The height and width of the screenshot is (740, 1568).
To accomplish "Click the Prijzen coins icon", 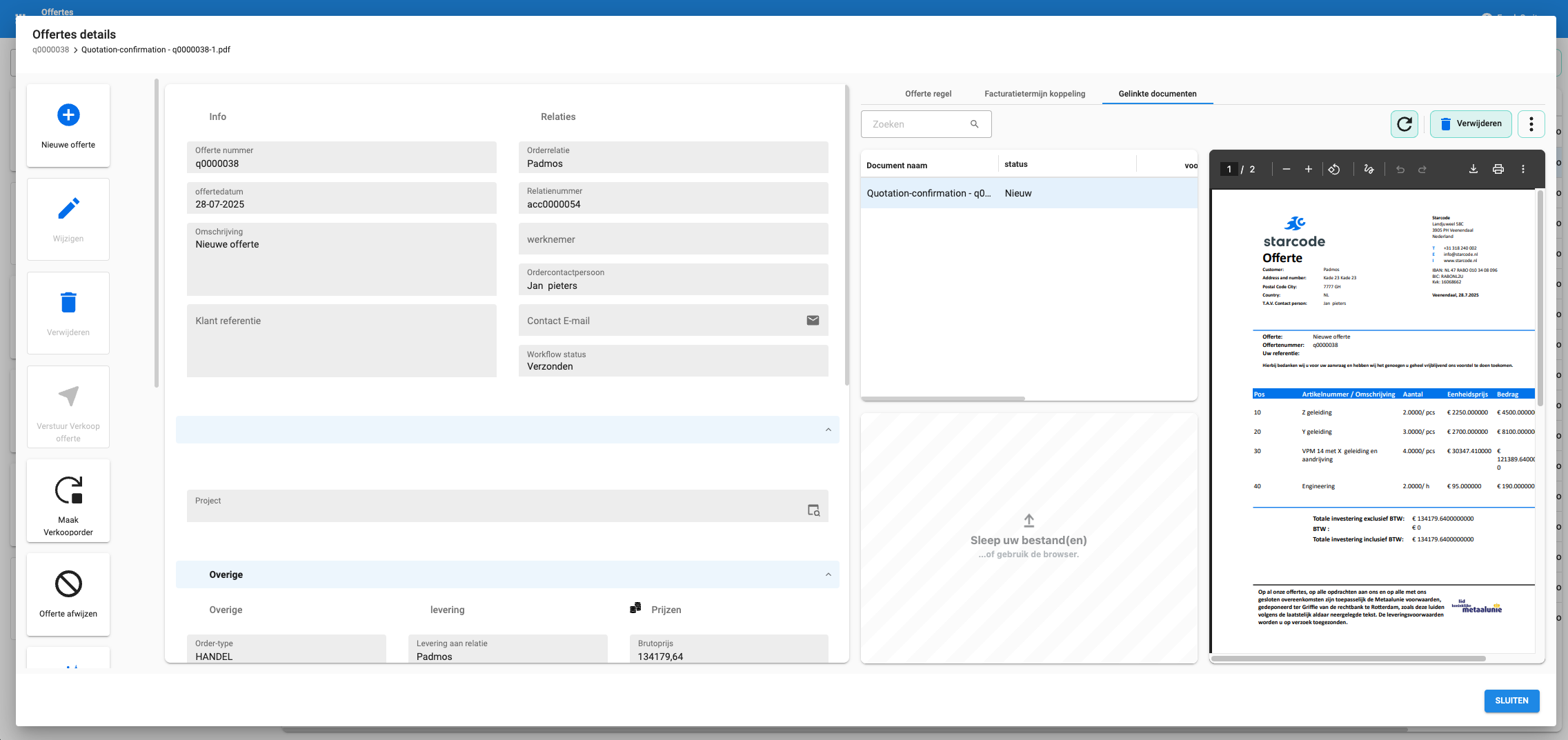I will click(x=635, y=608).
